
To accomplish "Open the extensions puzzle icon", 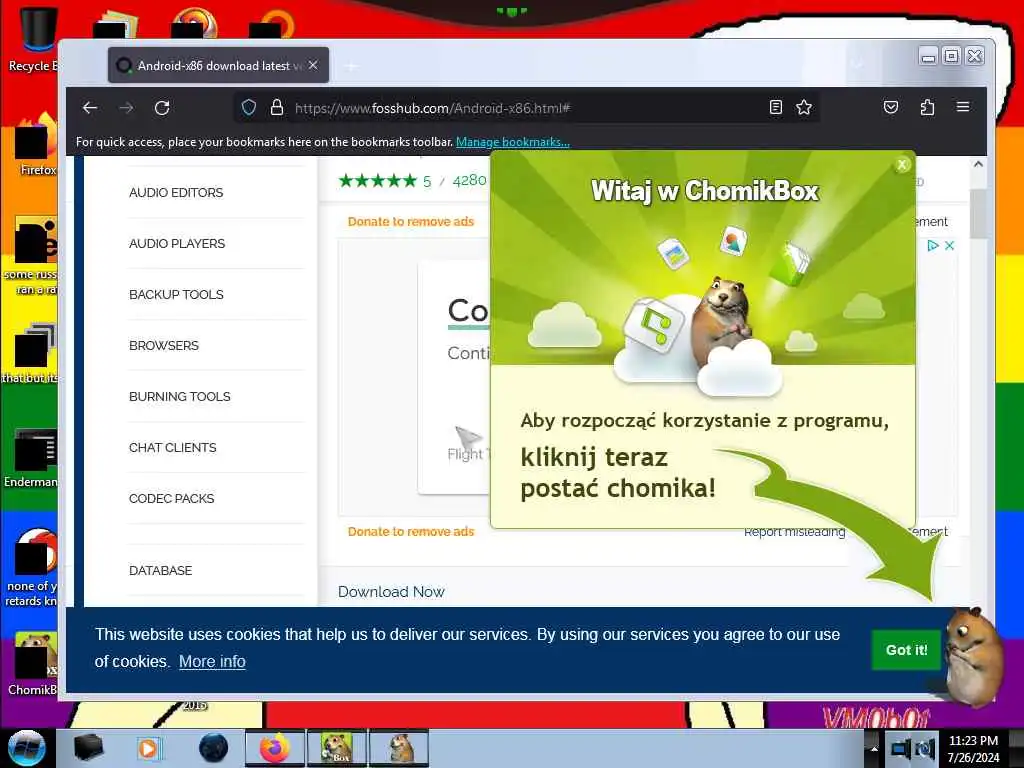I will coord(927,107).
